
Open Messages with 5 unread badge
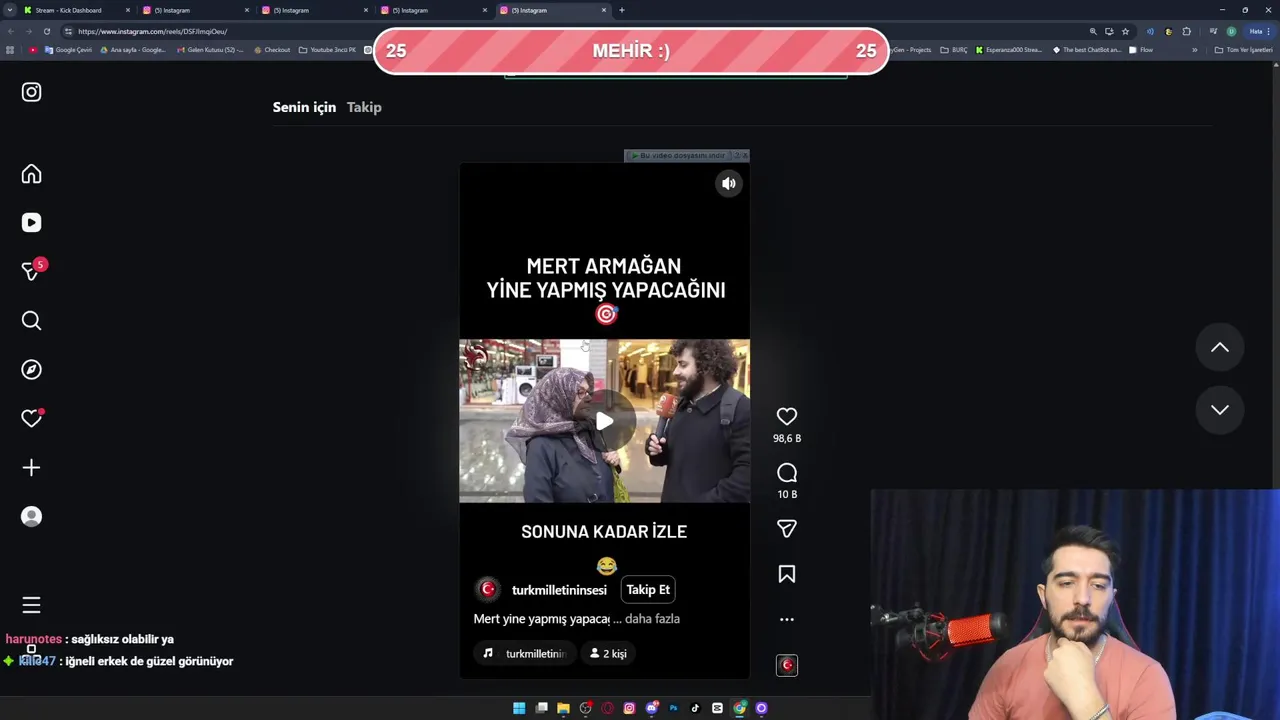(32, 271)
